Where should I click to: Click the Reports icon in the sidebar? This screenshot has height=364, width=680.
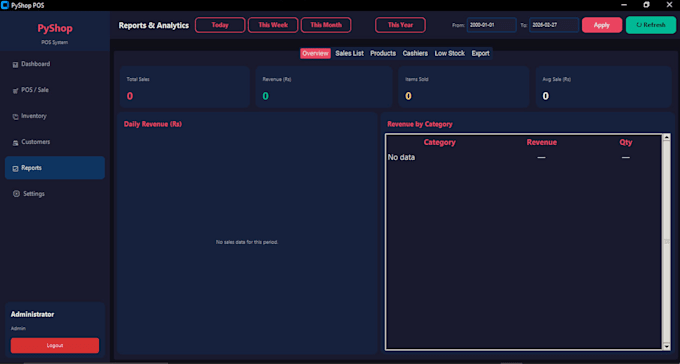[x=15, y=168]
